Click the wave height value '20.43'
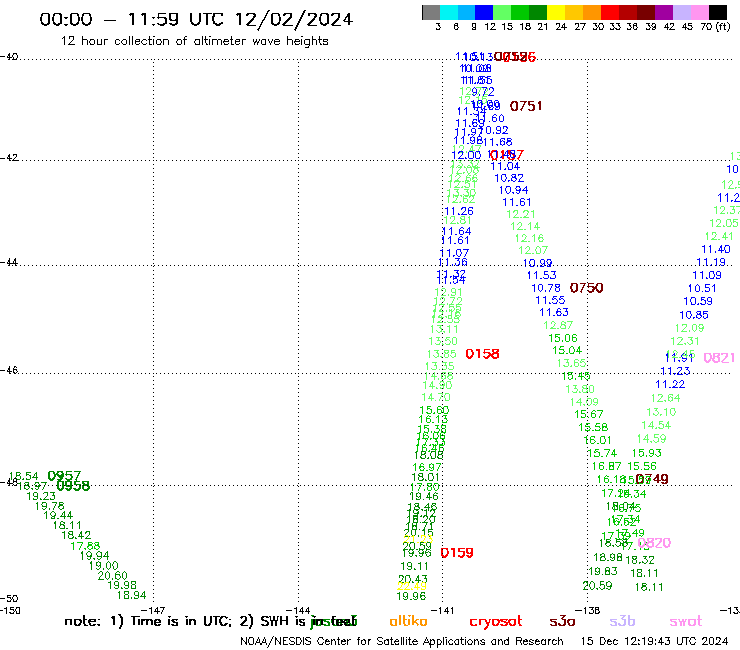 413,579
